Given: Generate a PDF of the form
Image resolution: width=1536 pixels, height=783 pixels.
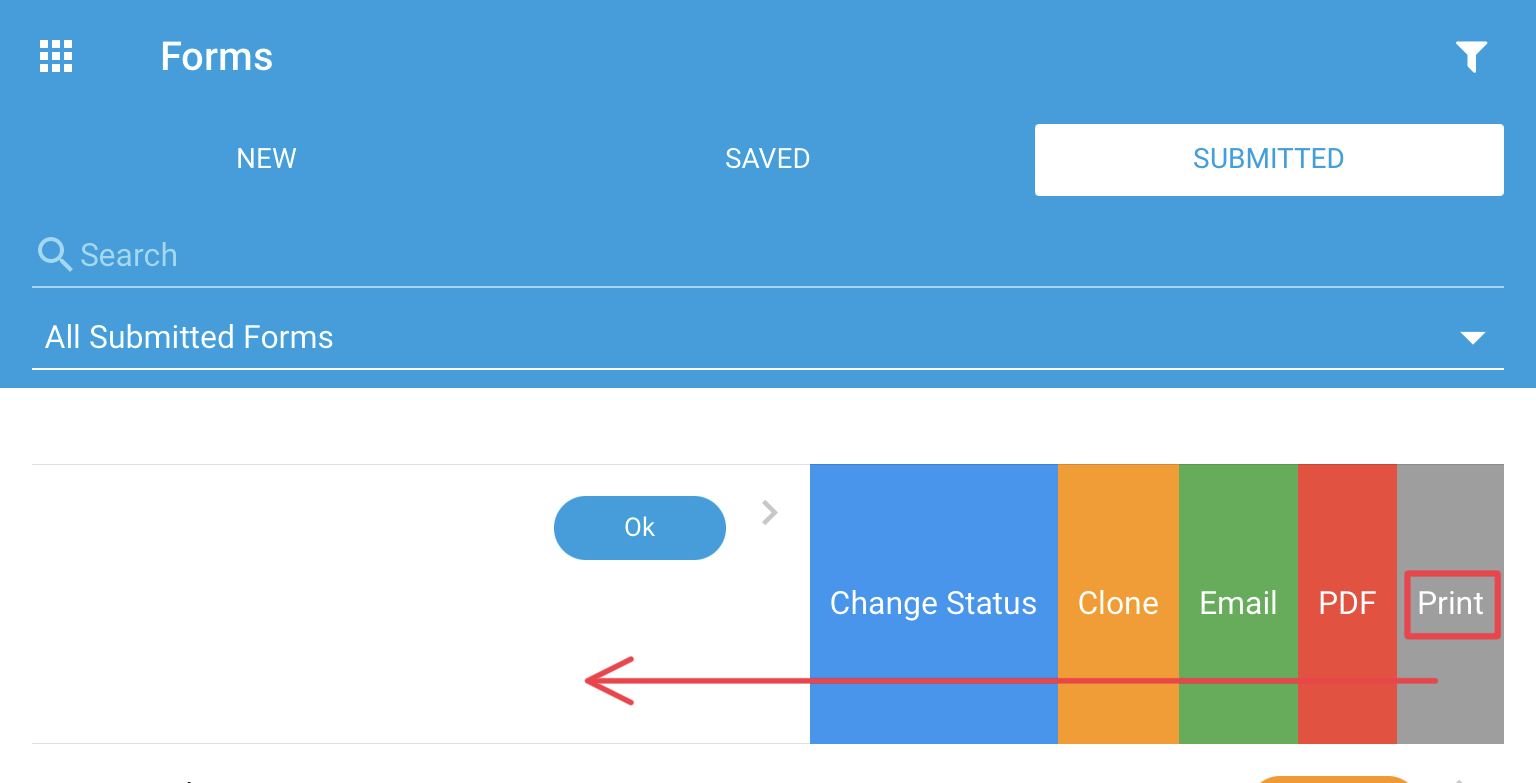Looking at the screenshot, I should pyautogui.click(x=1347, y=603).
